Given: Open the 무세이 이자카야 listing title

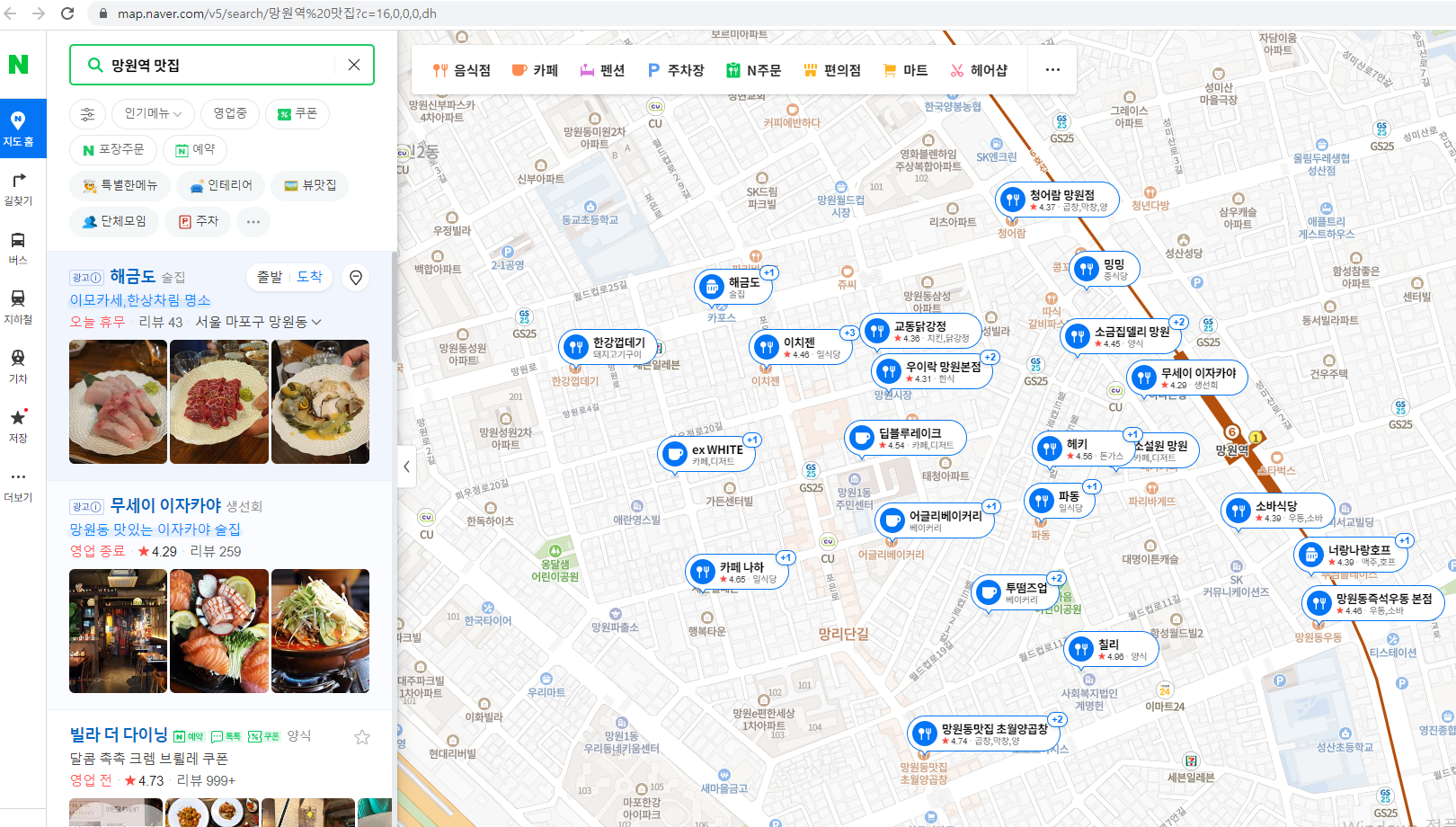Looking at the screenshot, I should point(165,505).
